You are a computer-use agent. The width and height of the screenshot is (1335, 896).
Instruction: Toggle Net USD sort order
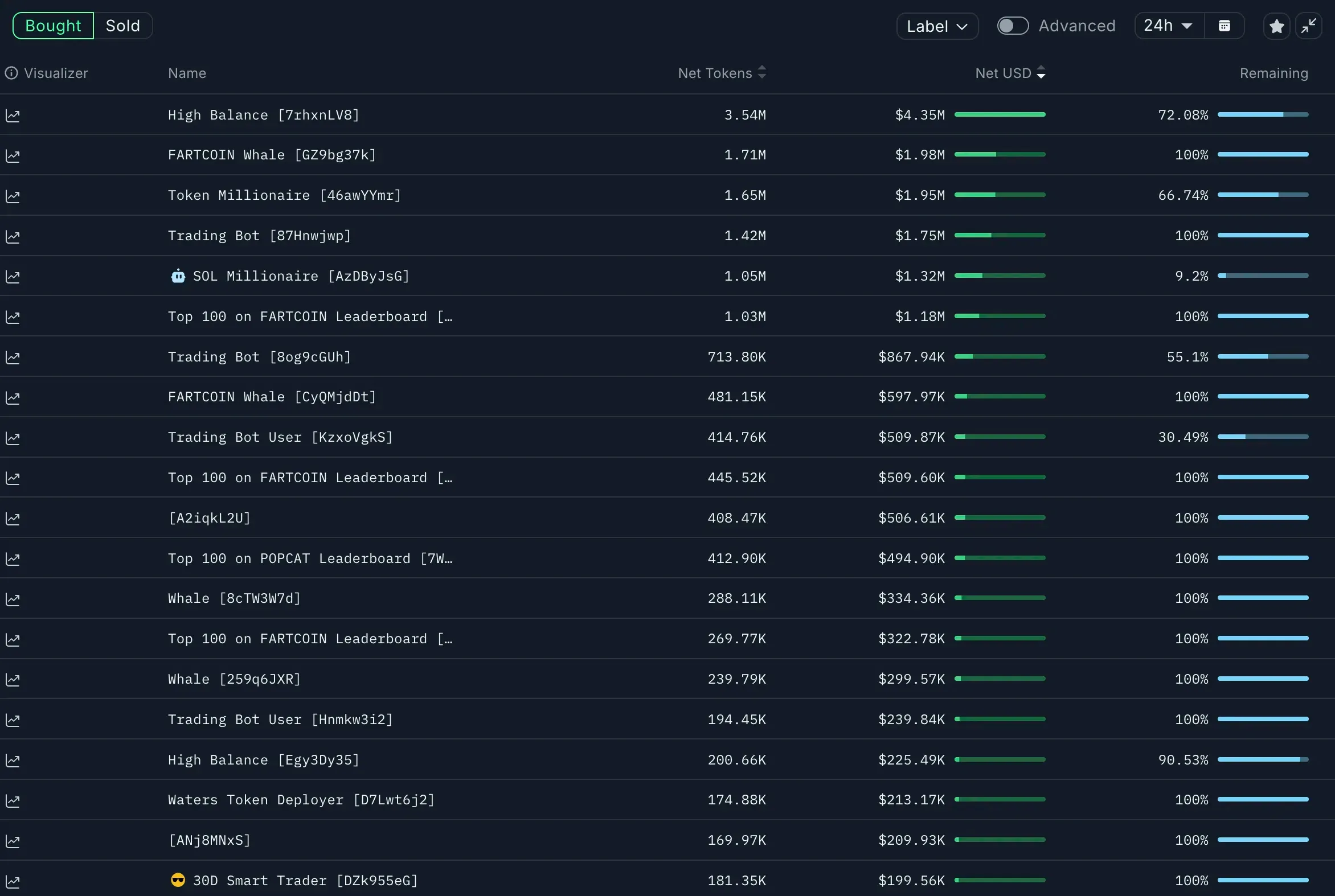[x=1041, y=72]
